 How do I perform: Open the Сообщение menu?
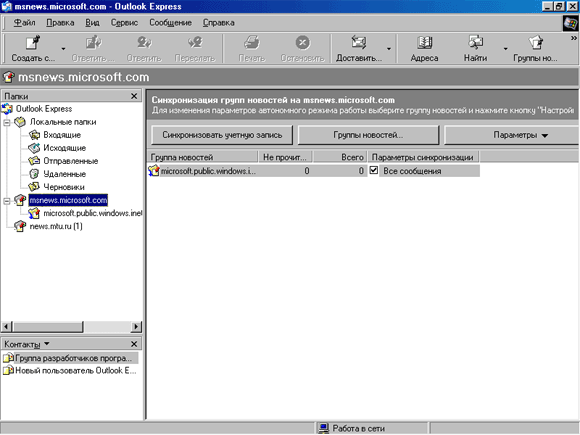click(171, 23)
